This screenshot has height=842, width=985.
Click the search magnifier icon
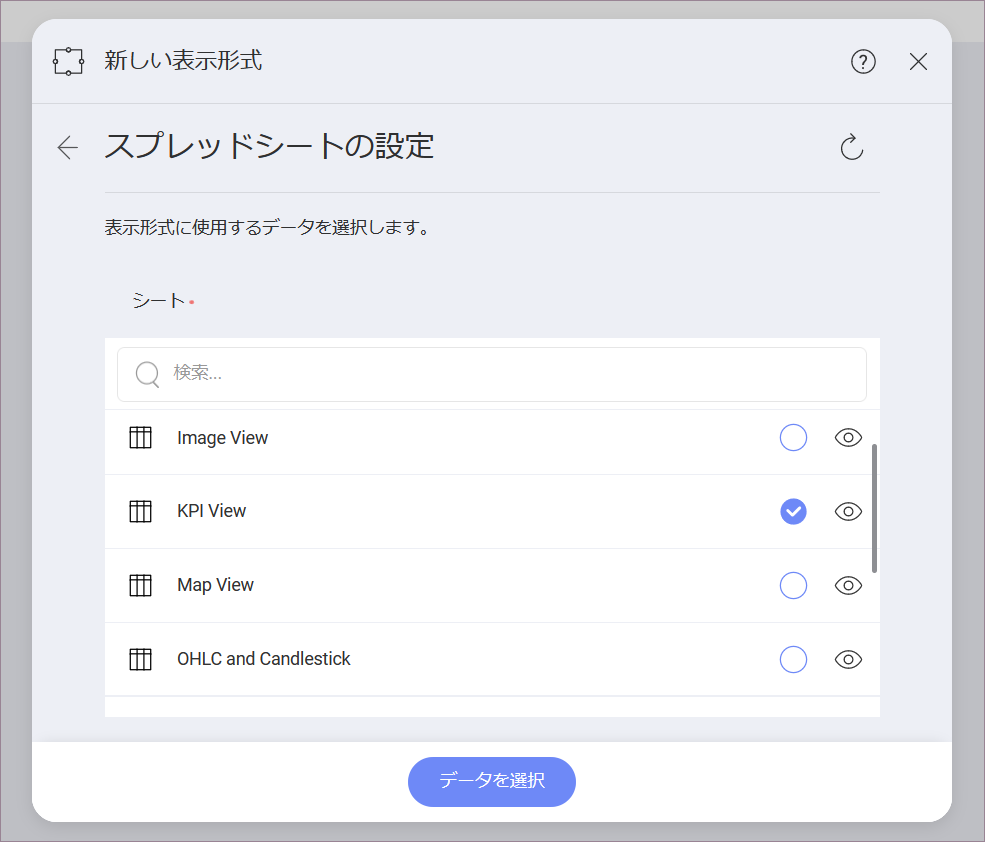coord(148,375)
